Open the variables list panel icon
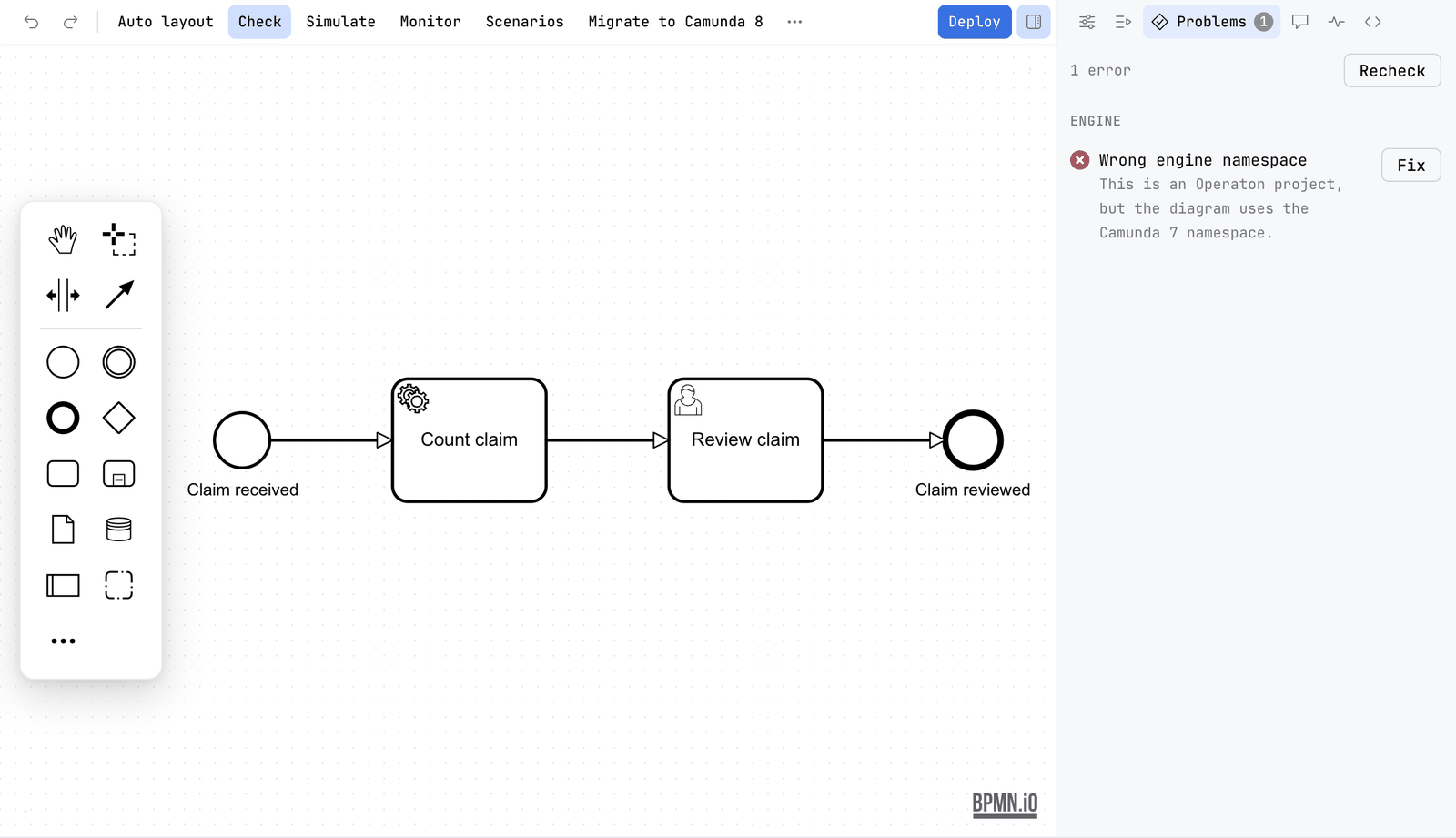Screen dimensions: 1456x838 1123,22
